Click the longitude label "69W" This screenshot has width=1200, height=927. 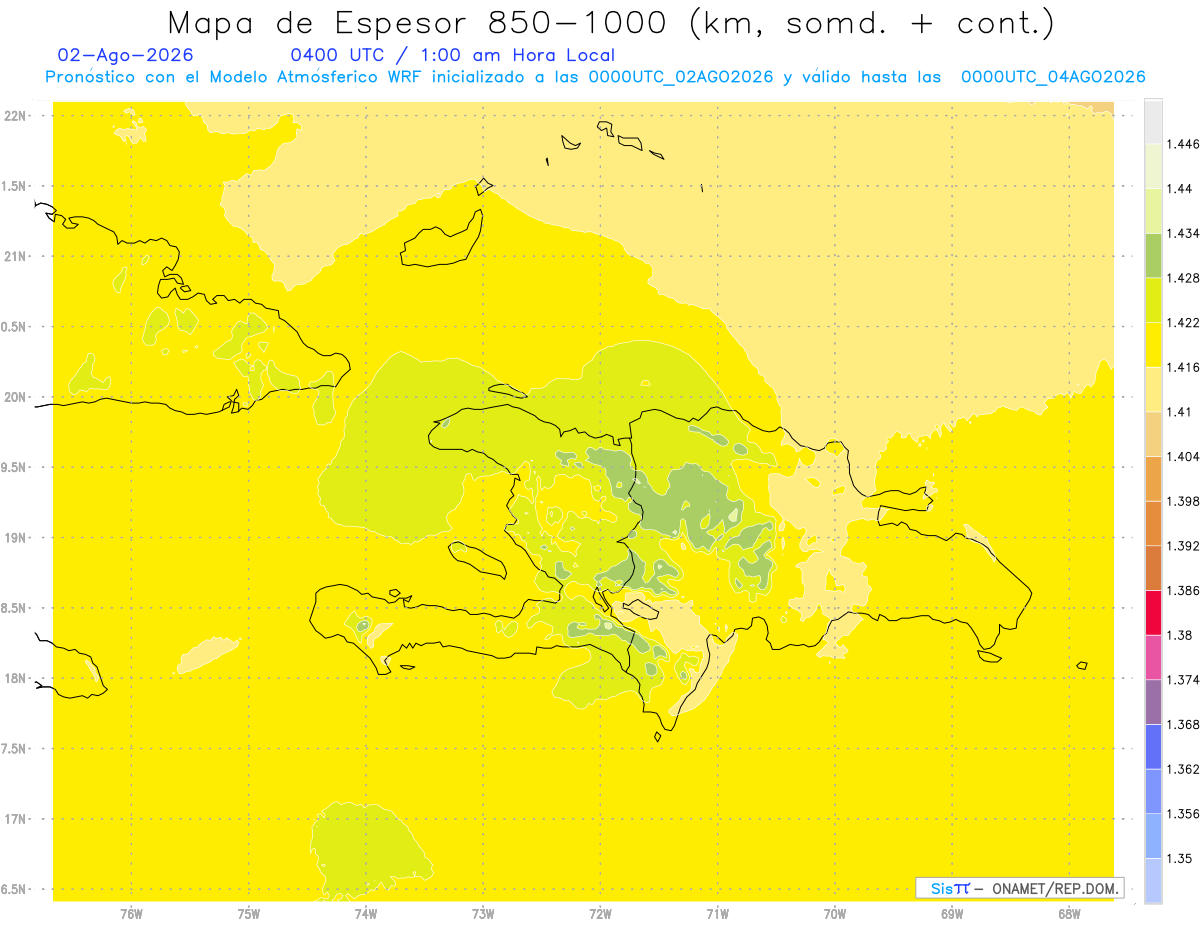pos(952,914)
